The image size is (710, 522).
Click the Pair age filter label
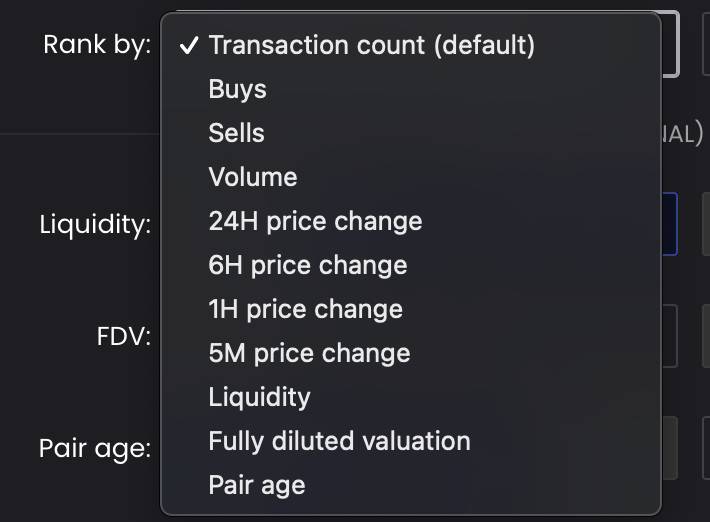[95, 449]
